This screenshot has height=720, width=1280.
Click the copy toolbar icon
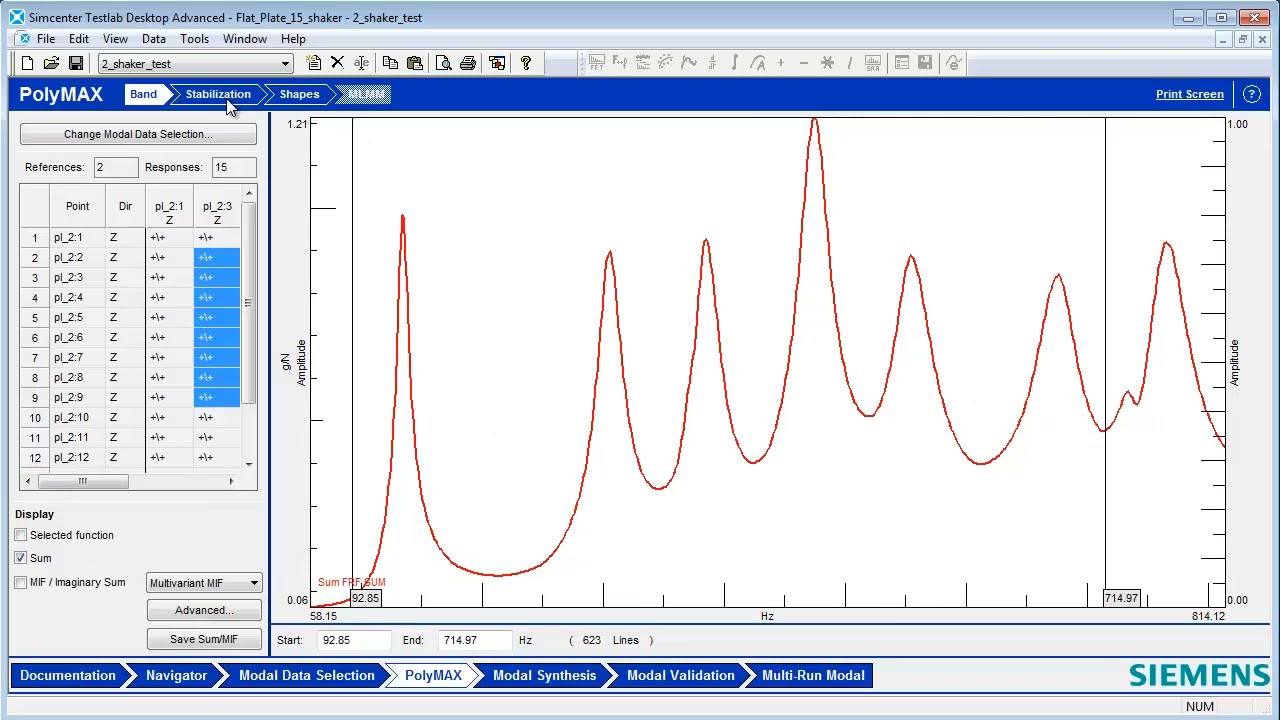390,63
